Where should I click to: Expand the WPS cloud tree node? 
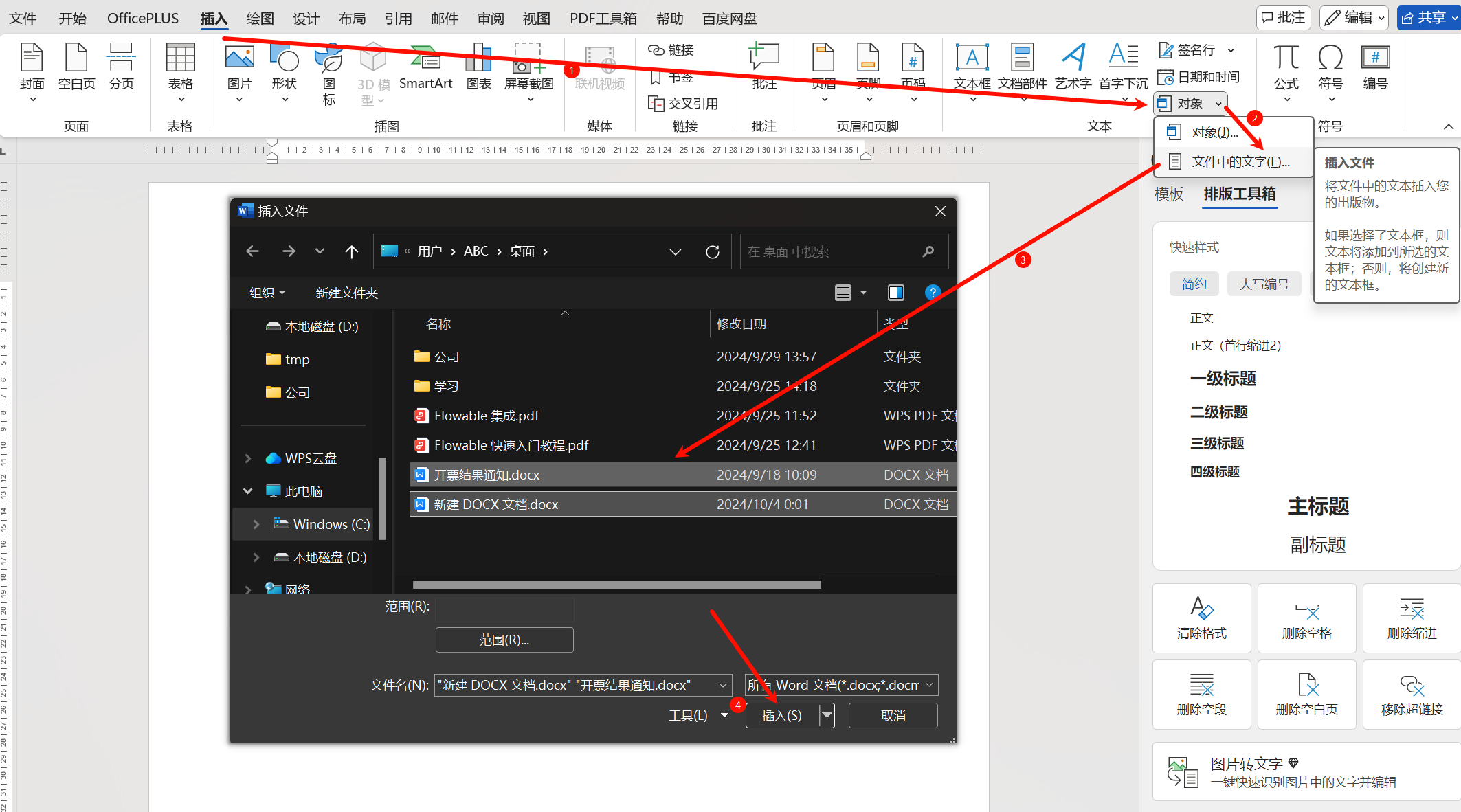point(248,458)
